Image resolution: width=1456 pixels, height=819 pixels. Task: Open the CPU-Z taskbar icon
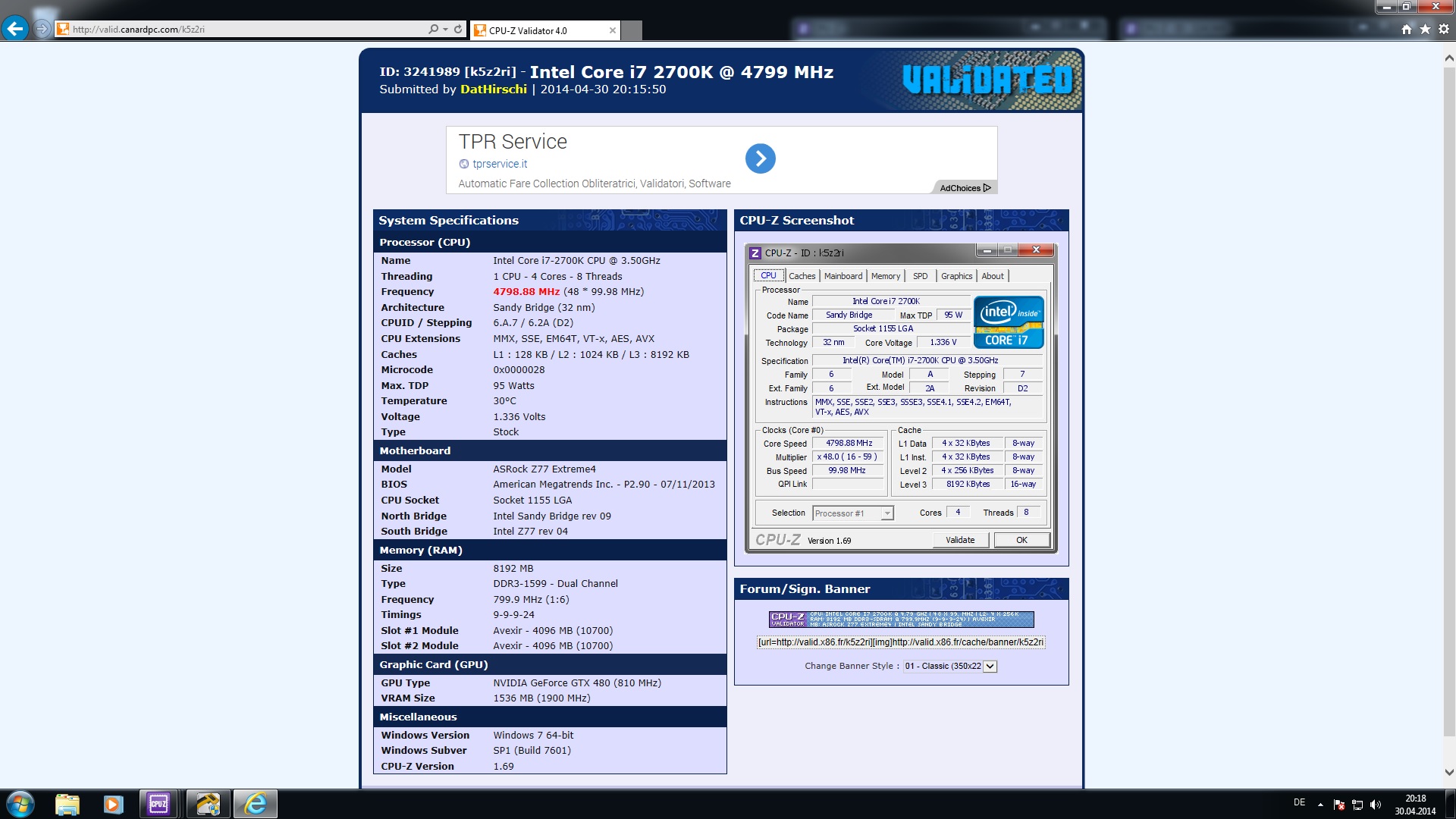tap(158, 804)
